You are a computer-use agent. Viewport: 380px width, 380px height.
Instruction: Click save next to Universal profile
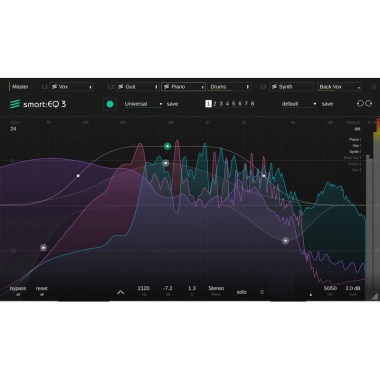coord(172,104)
